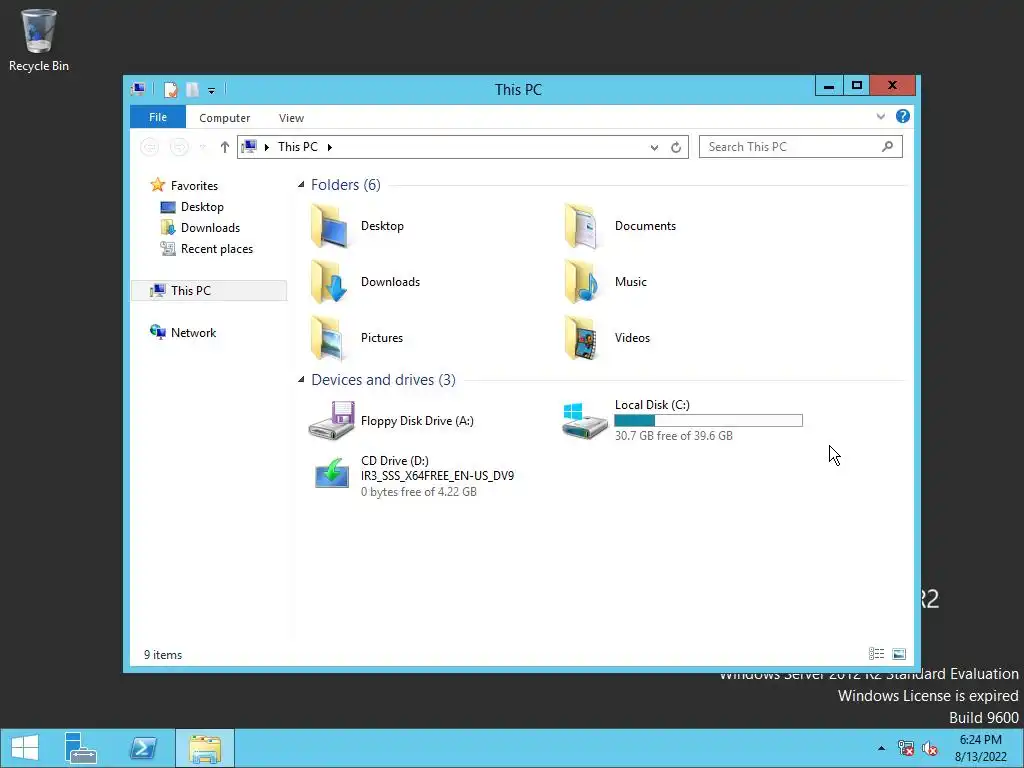Open the Recycle Bin desktop icon

click(39, 39)
